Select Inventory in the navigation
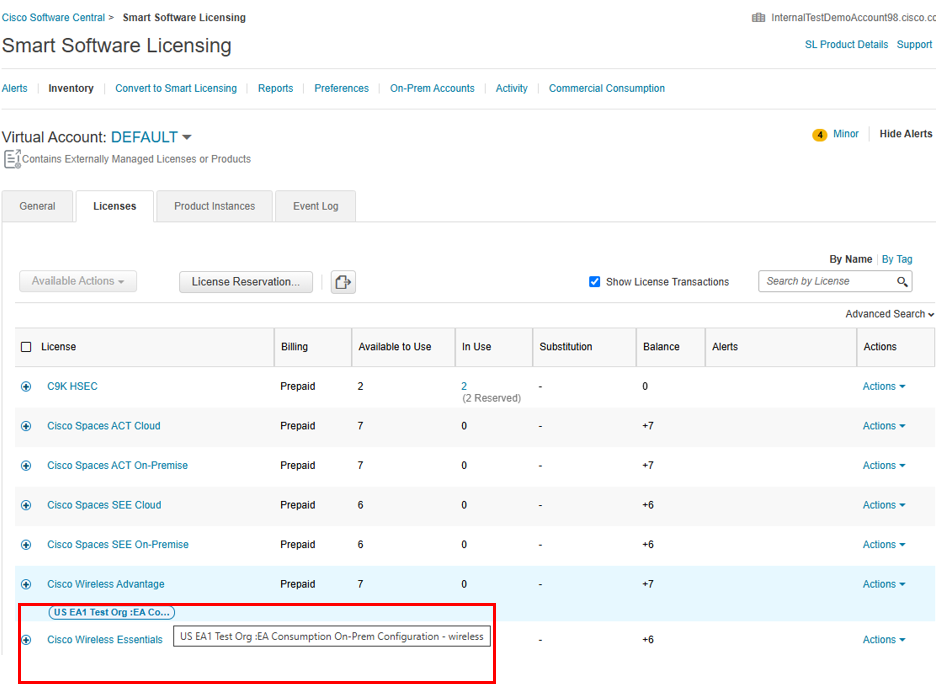The width and height of the screenshot is (936, 684). tap(71, 88)
